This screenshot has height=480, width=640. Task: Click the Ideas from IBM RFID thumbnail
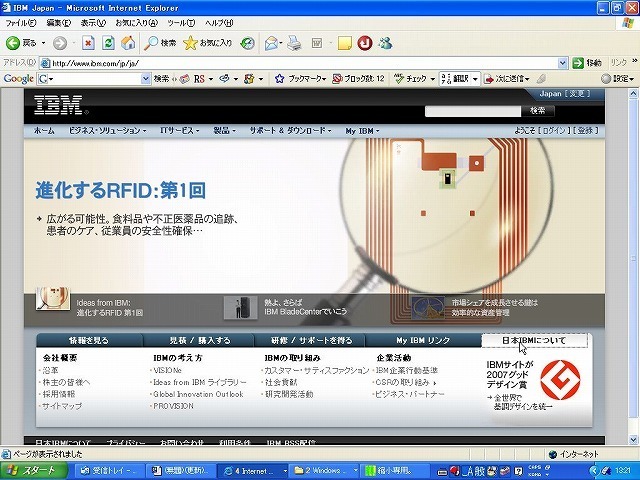click(53, 298)
